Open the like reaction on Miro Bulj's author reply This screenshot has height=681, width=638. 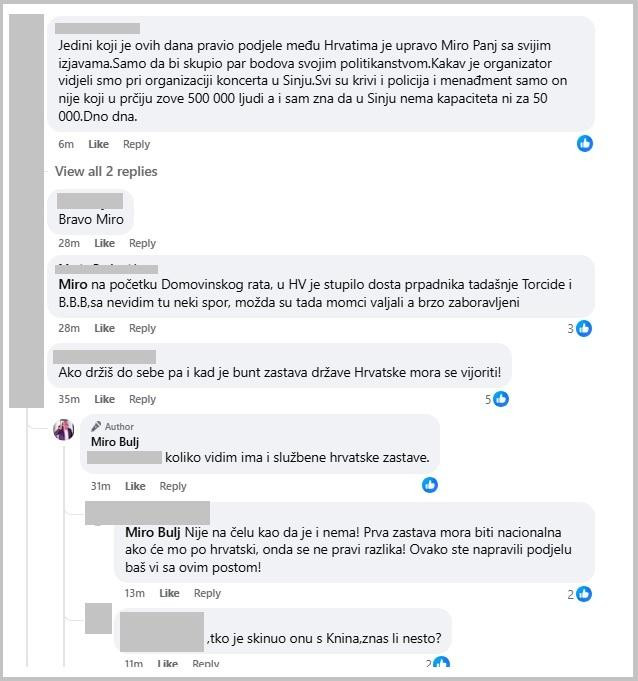point(430,485)
